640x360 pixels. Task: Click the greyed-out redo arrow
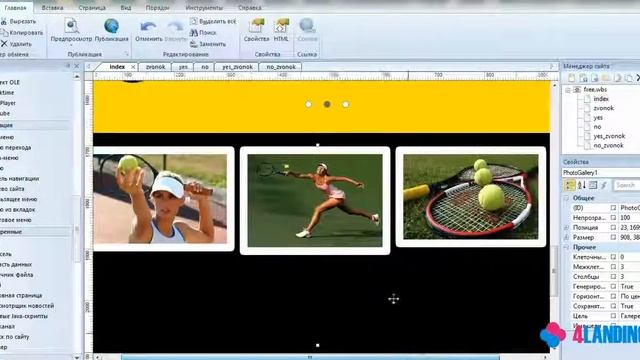click(x=176, y=27)
